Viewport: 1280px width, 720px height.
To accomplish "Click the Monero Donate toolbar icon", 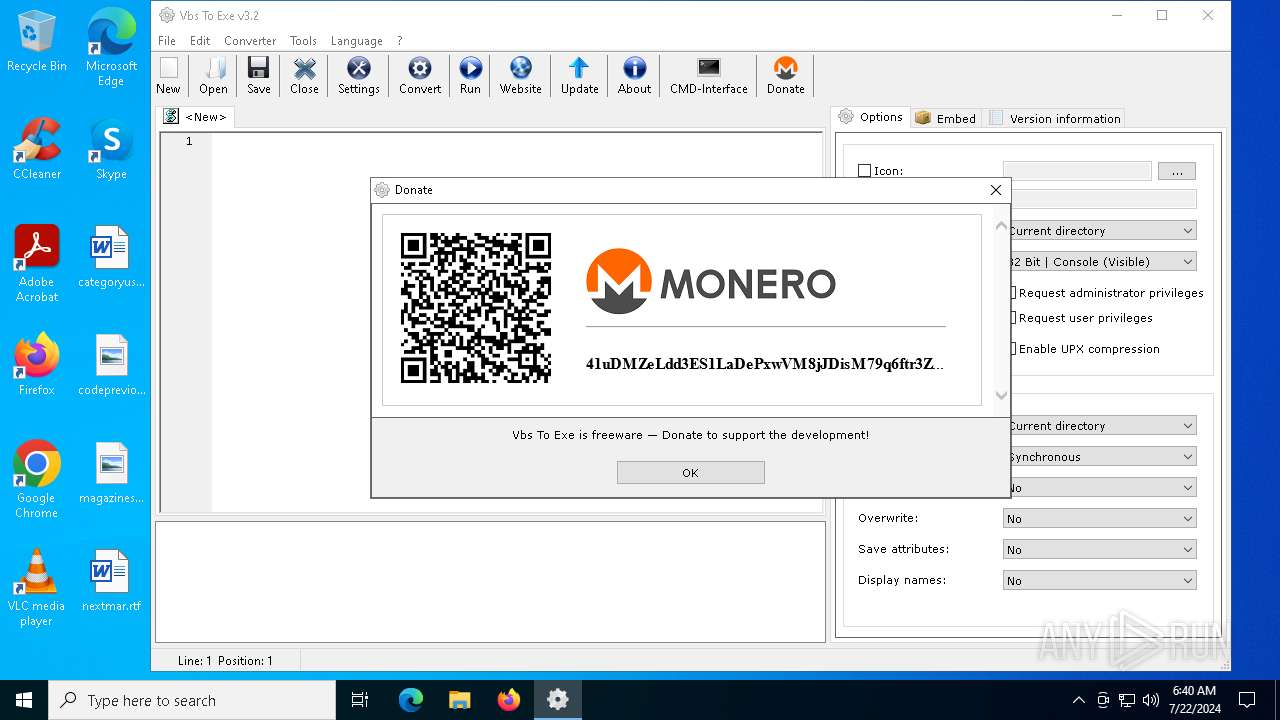I will (x=785, y=76).
